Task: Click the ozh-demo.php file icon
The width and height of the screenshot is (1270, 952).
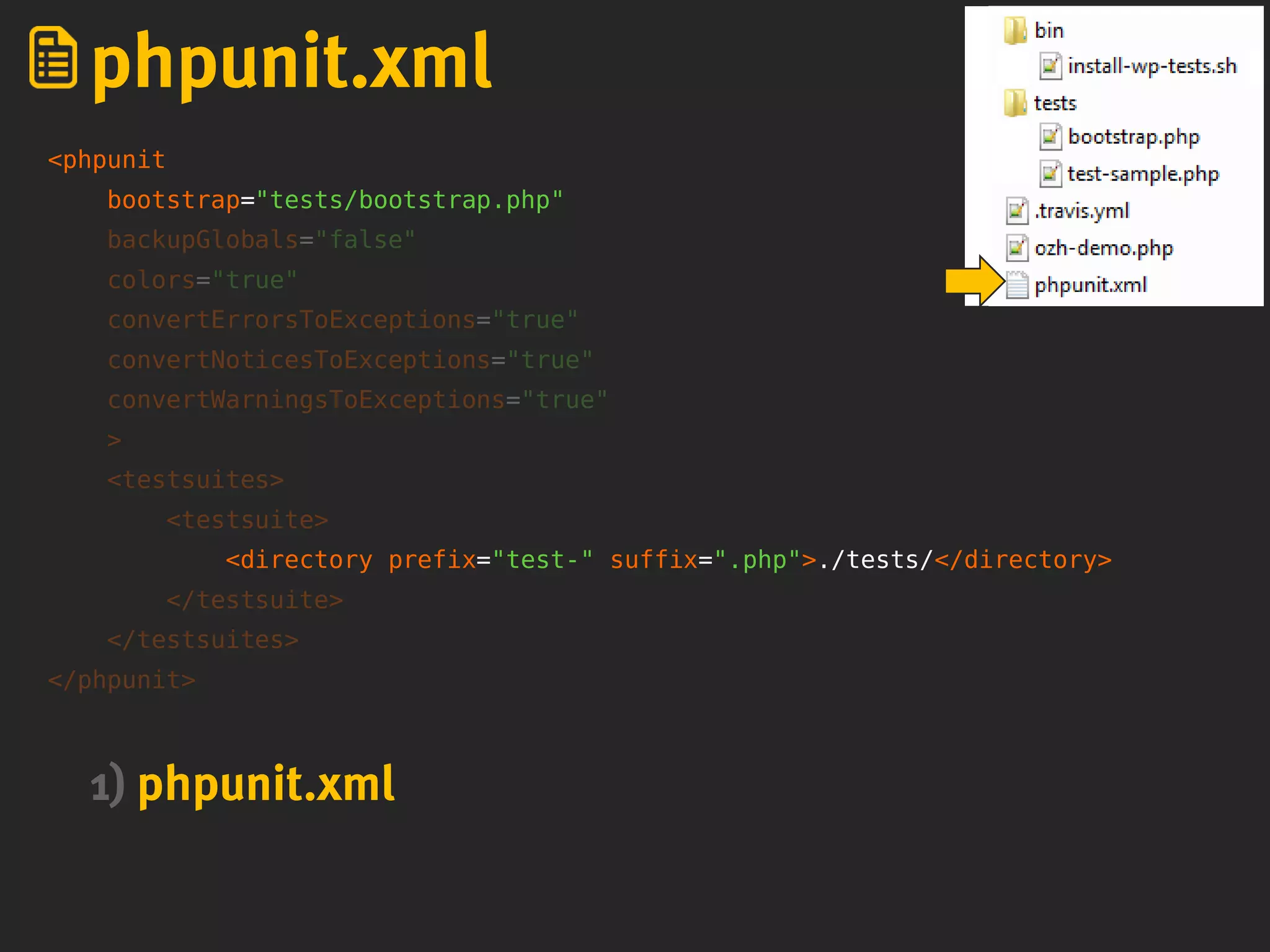Action: pos(1016,247)
